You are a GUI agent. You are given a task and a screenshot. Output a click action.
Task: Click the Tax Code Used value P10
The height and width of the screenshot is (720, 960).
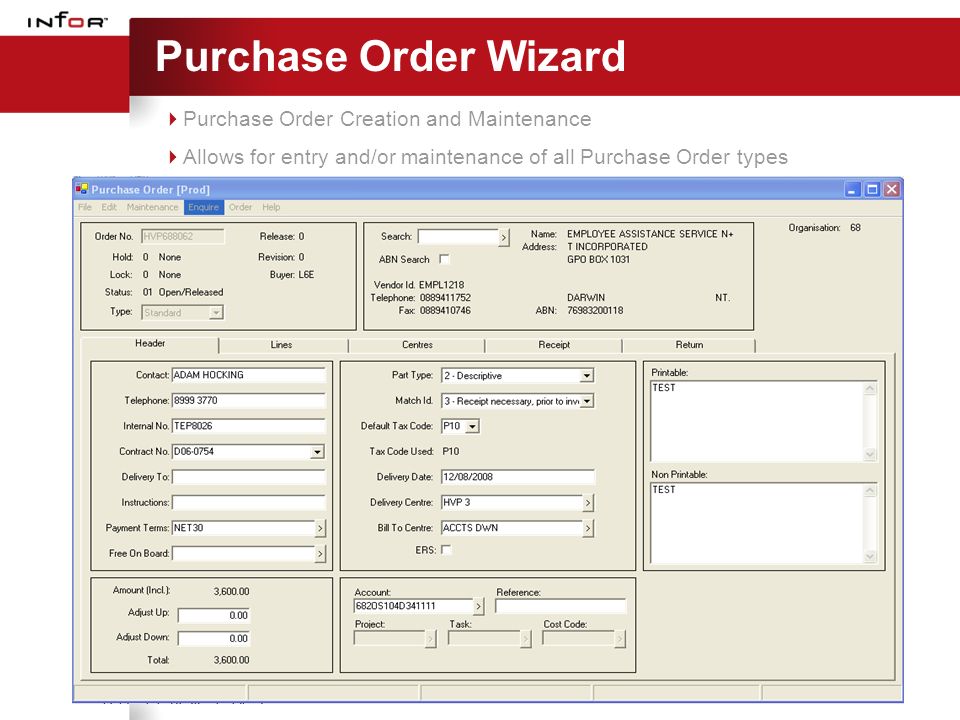click(451, 451)
